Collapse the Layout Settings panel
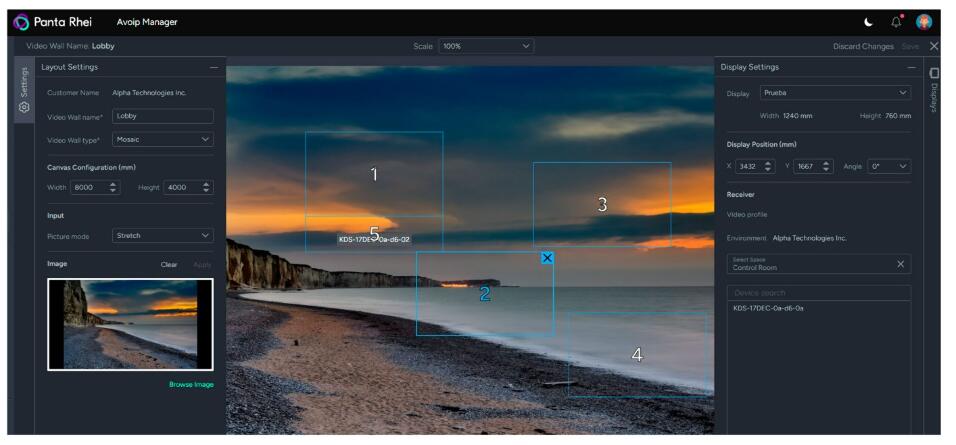The height and width of the screenshot is (445, 956). 213,68
